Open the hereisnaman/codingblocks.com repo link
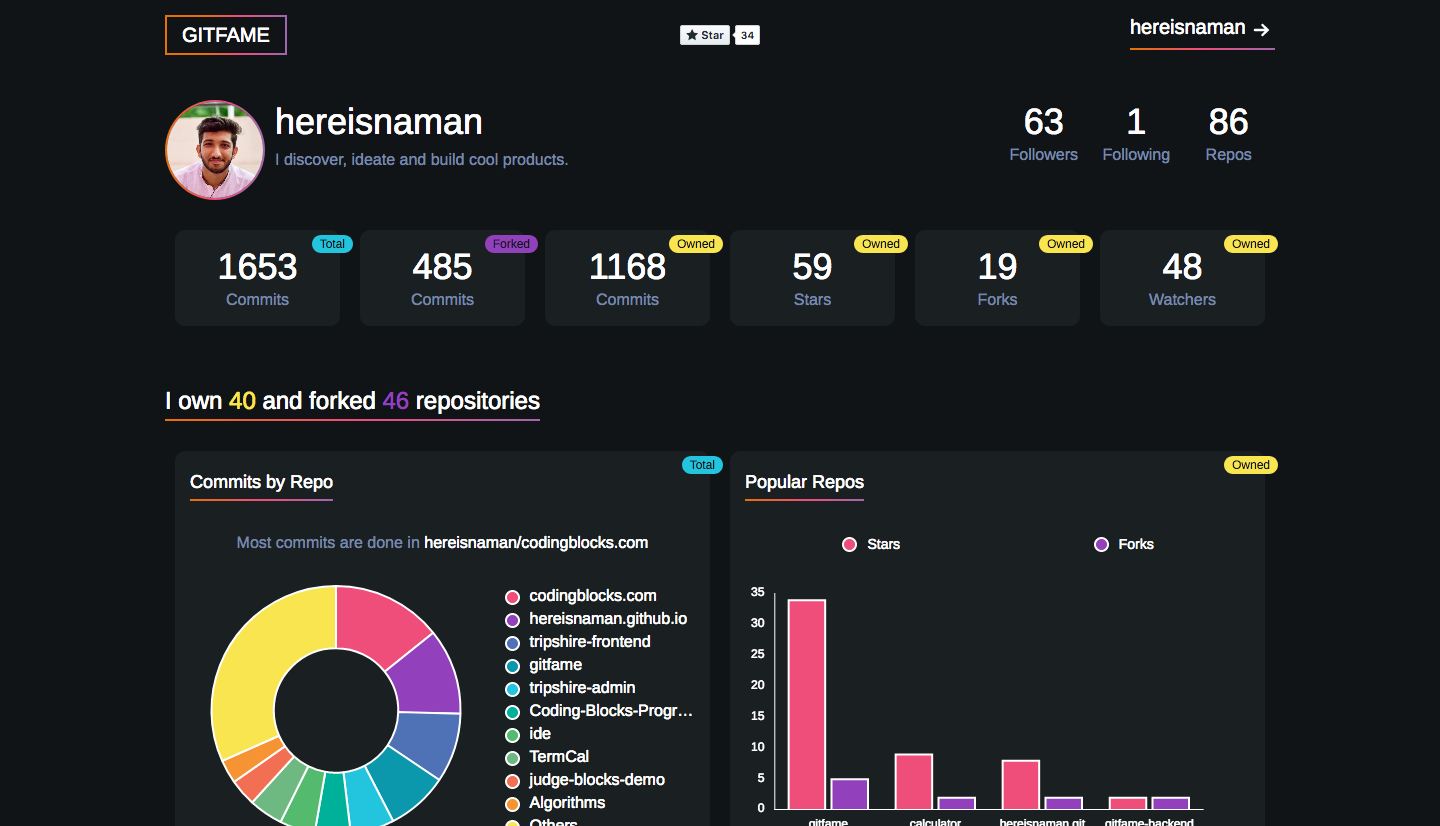The height and width of the screenshot is (826, 1440). coord(537,542)
